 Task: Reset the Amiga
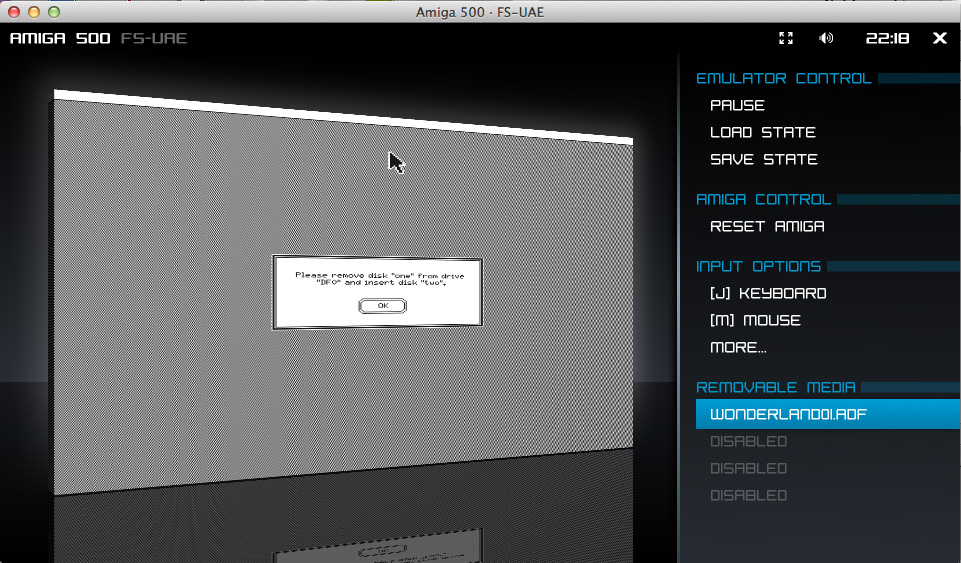click(x=767, y=226)
